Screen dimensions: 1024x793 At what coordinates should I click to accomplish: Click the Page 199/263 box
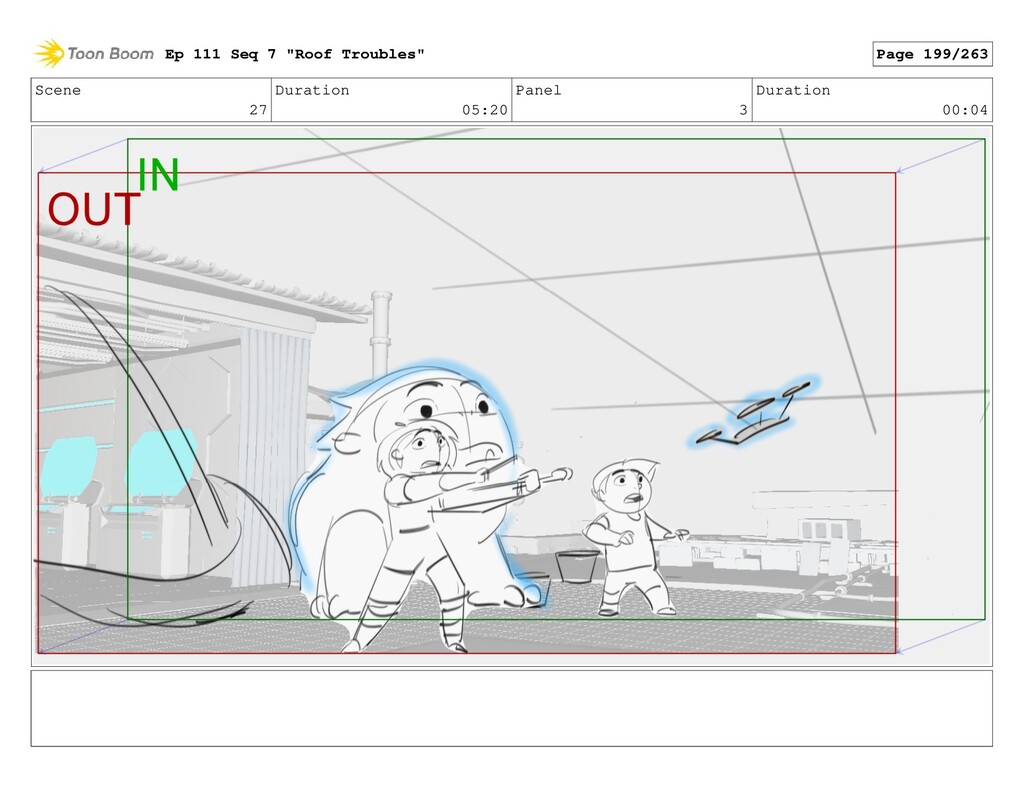pyautogui.click(x=932, y=54)
